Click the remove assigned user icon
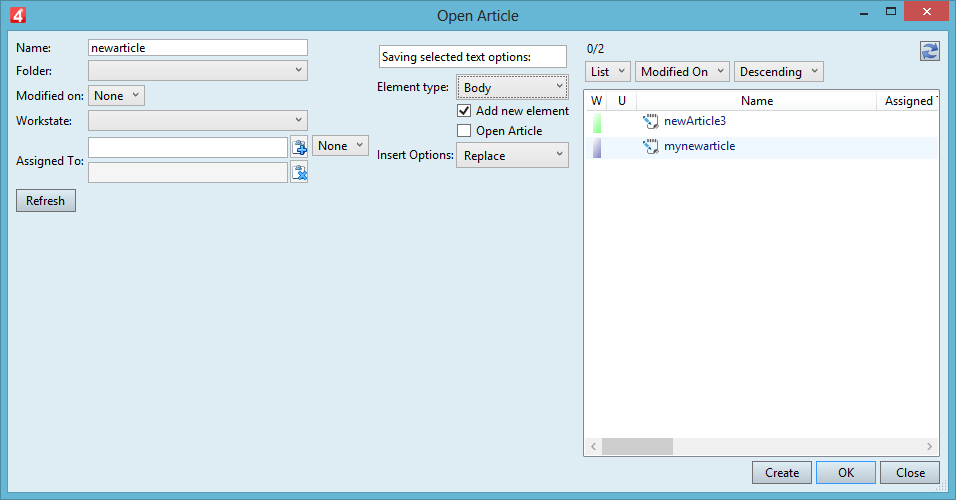This screenshot has width=956, height=500. coord(299,173)
